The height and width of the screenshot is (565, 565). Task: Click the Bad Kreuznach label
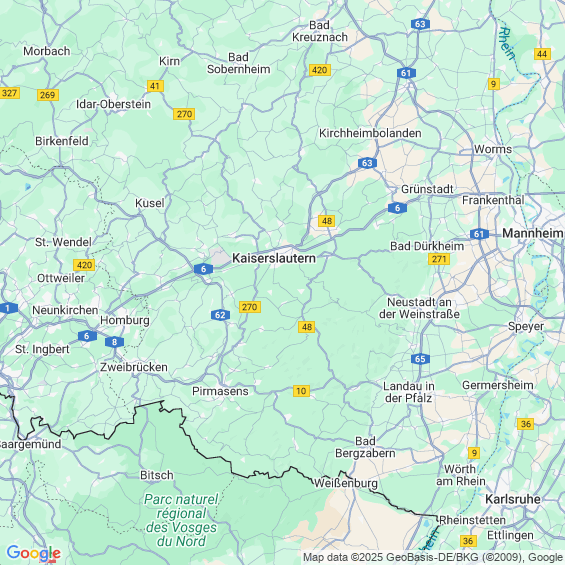[x=320, y=31]
